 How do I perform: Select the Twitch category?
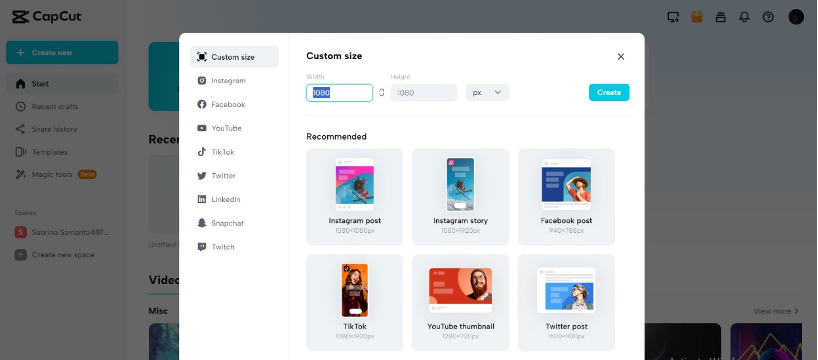tap(234, 247)
